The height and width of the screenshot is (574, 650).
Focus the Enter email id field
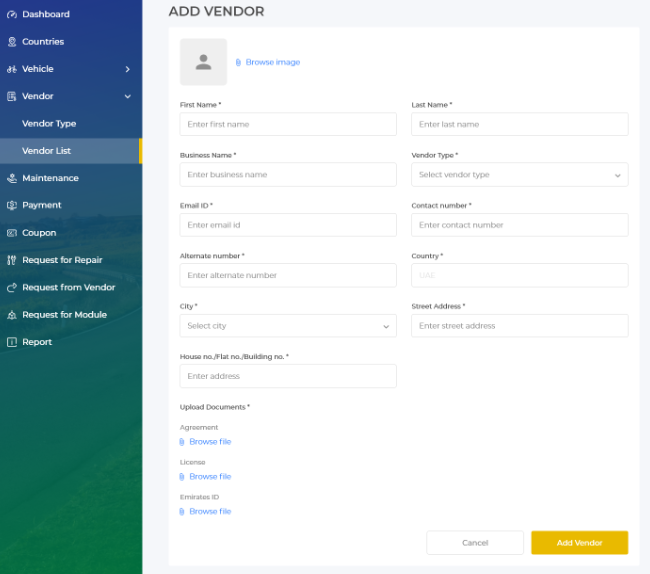tap(288, 225)
